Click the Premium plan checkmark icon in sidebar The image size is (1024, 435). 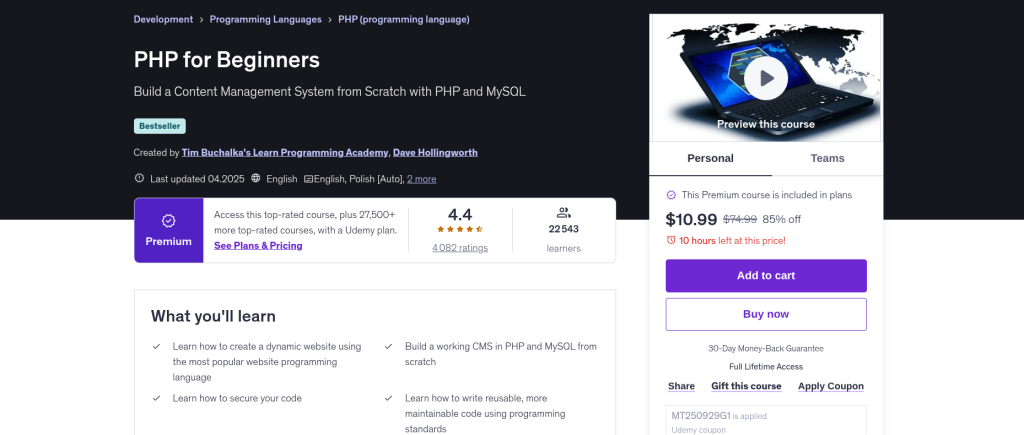pyautogui.click(x=671, y=195)
